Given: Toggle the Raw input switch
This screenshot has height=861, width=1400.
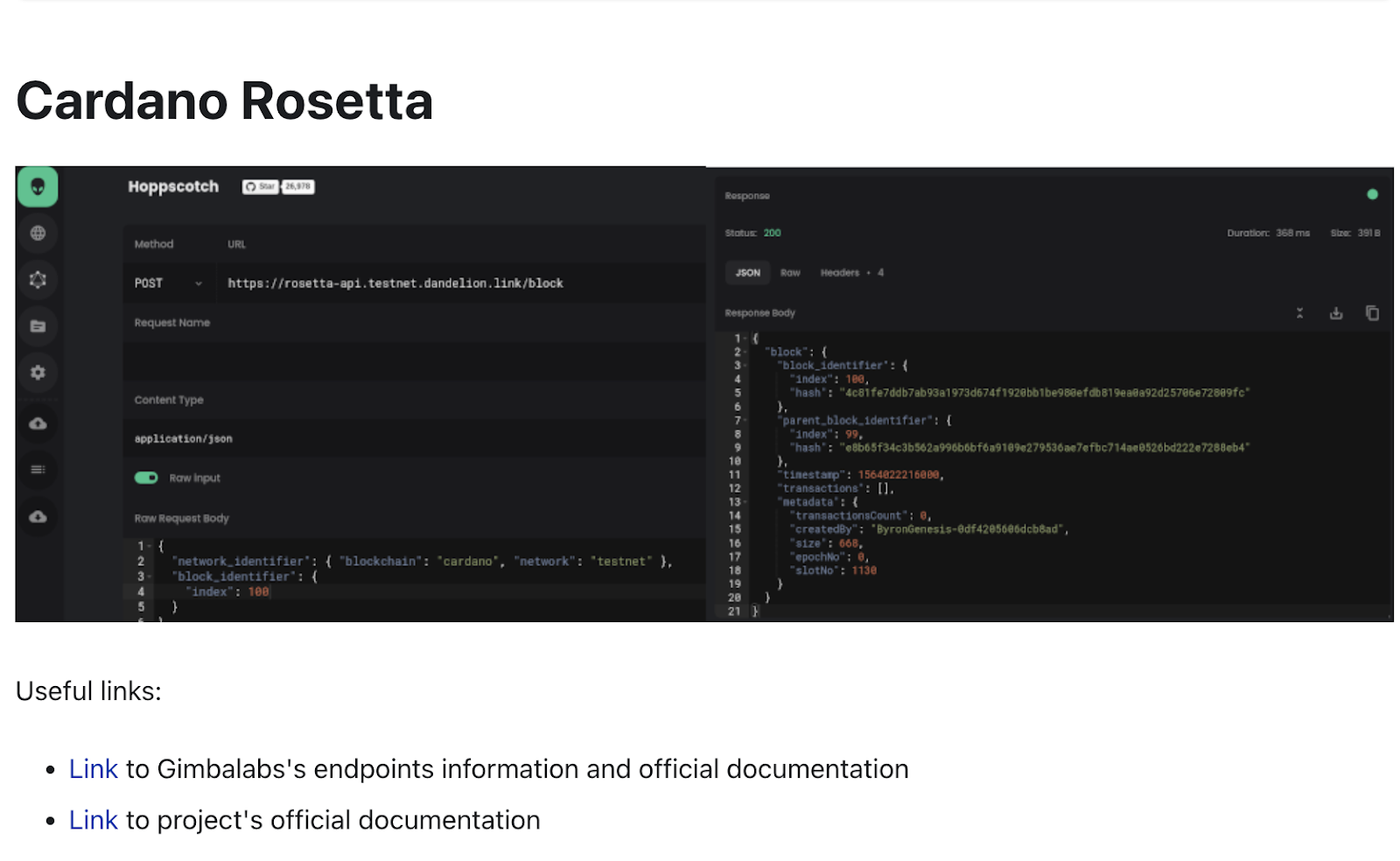Looking at the screenshot, I should 146,478.
